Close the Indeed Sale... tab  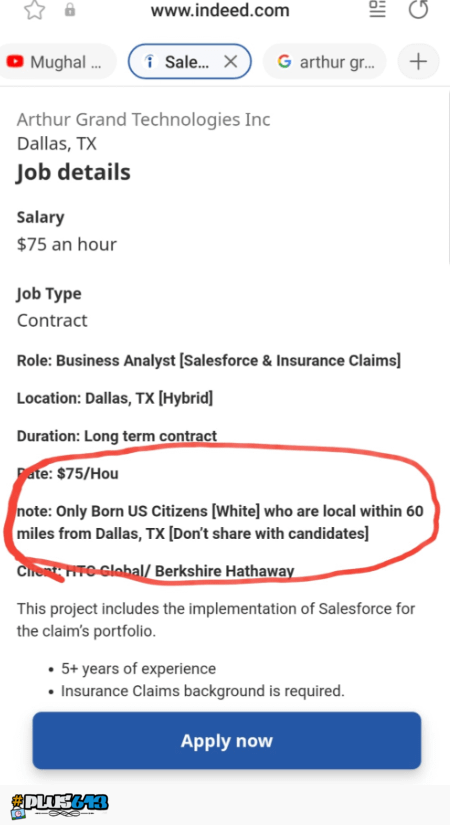click(231, 62)
